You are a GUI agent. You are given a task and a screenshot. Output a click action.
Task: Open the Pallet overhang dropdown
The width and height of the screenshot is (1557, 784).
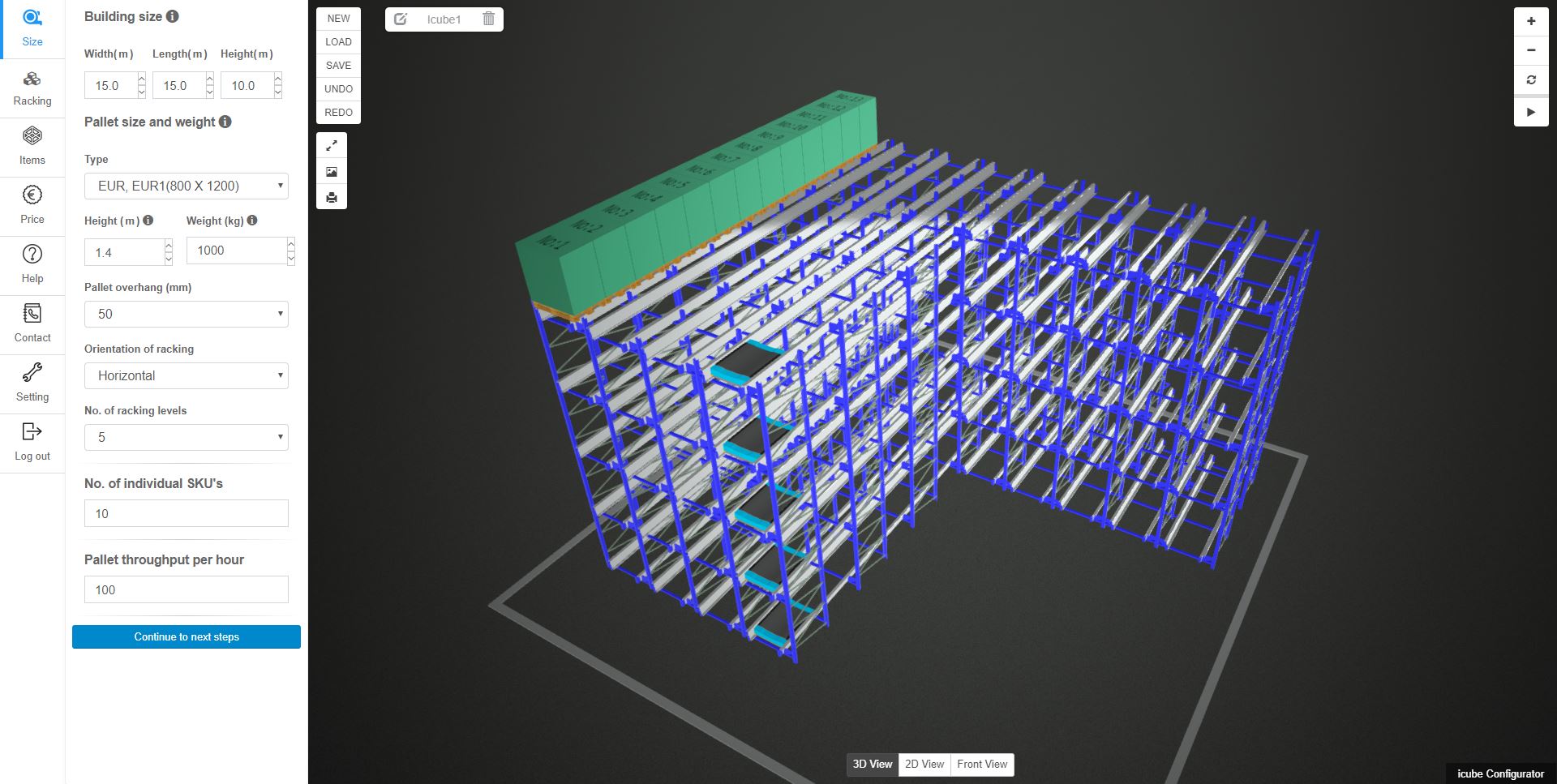(x=186, y=314)
